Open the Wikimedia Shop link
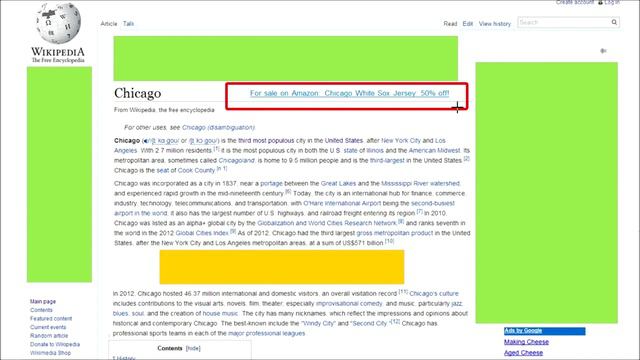Image resolution: width=640 pixels, height=360 pixels. (50, 353)
